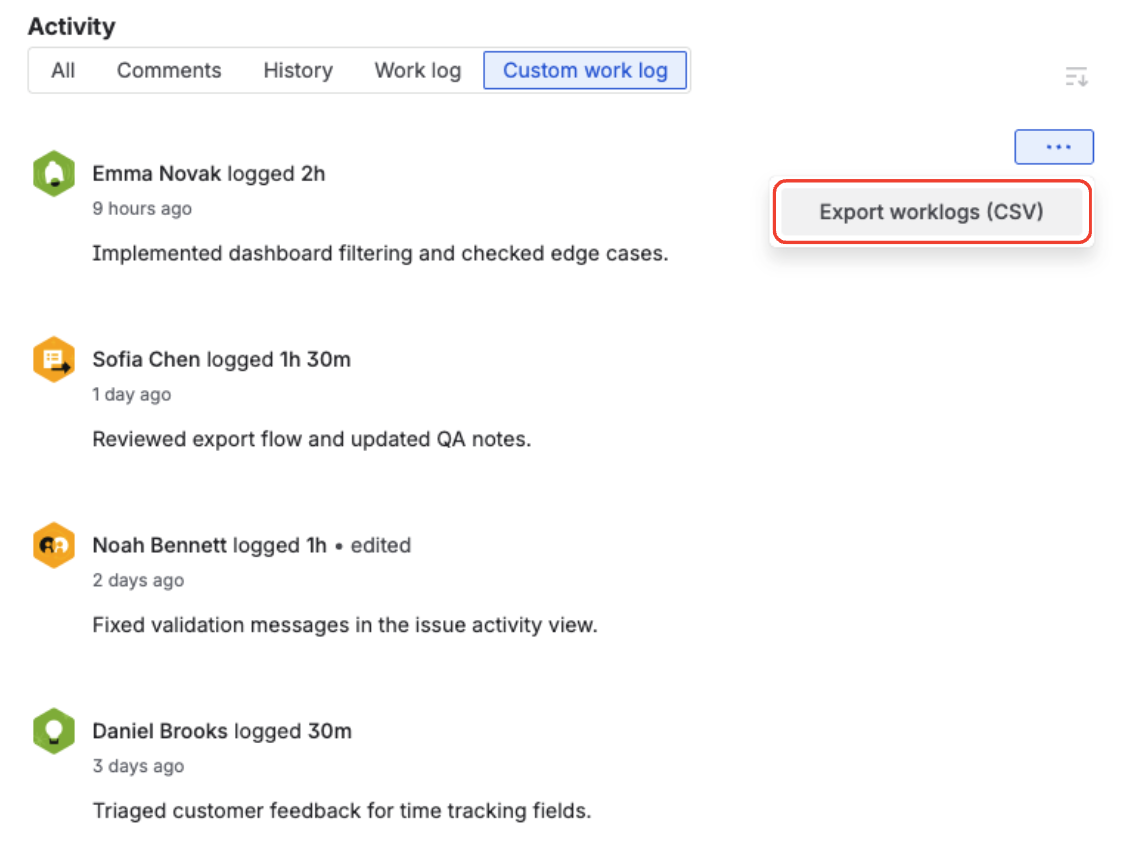Click the '3 days ago' timestamp
Viewport: 1141px width, 868px height.
138,766
